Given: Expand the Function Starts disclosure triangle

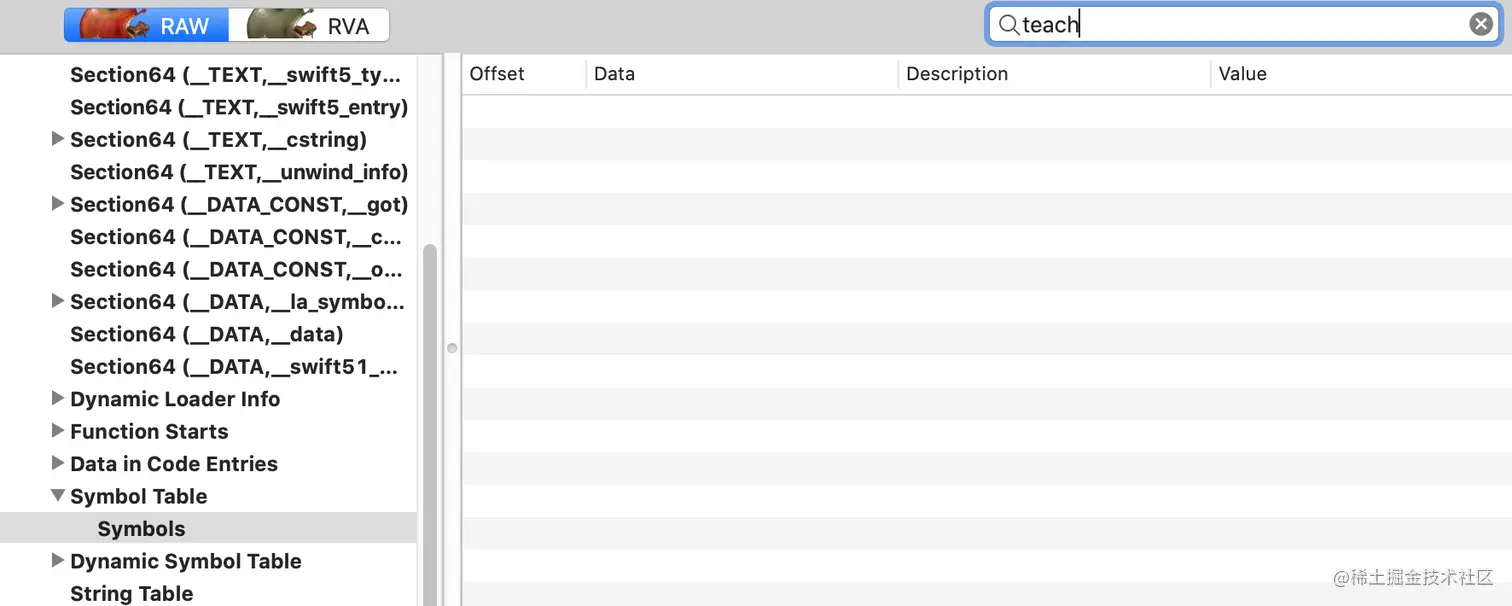Looking at the screenshot, I should tap(58, 431).
